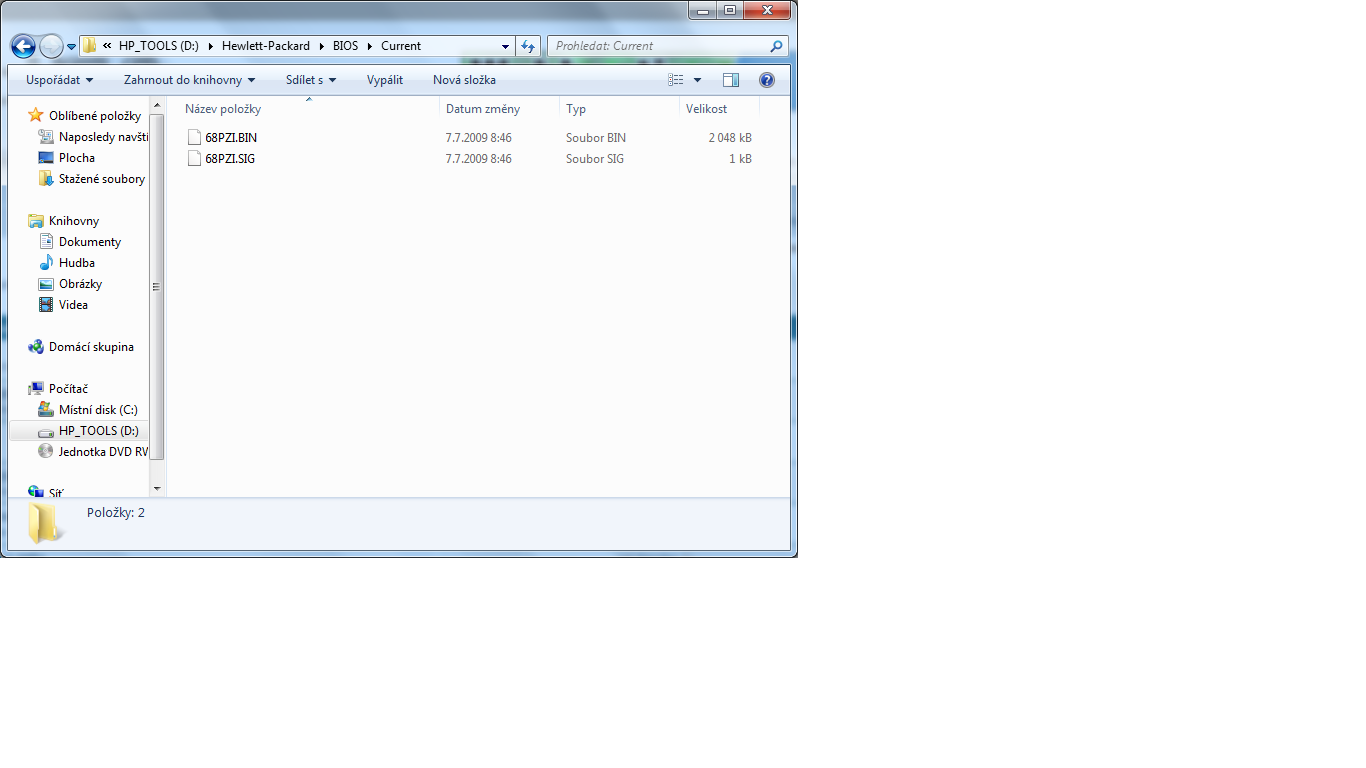1366x768 pixels.
Task: Open view options dropdown arrow
Action: [x=698, y=80]
